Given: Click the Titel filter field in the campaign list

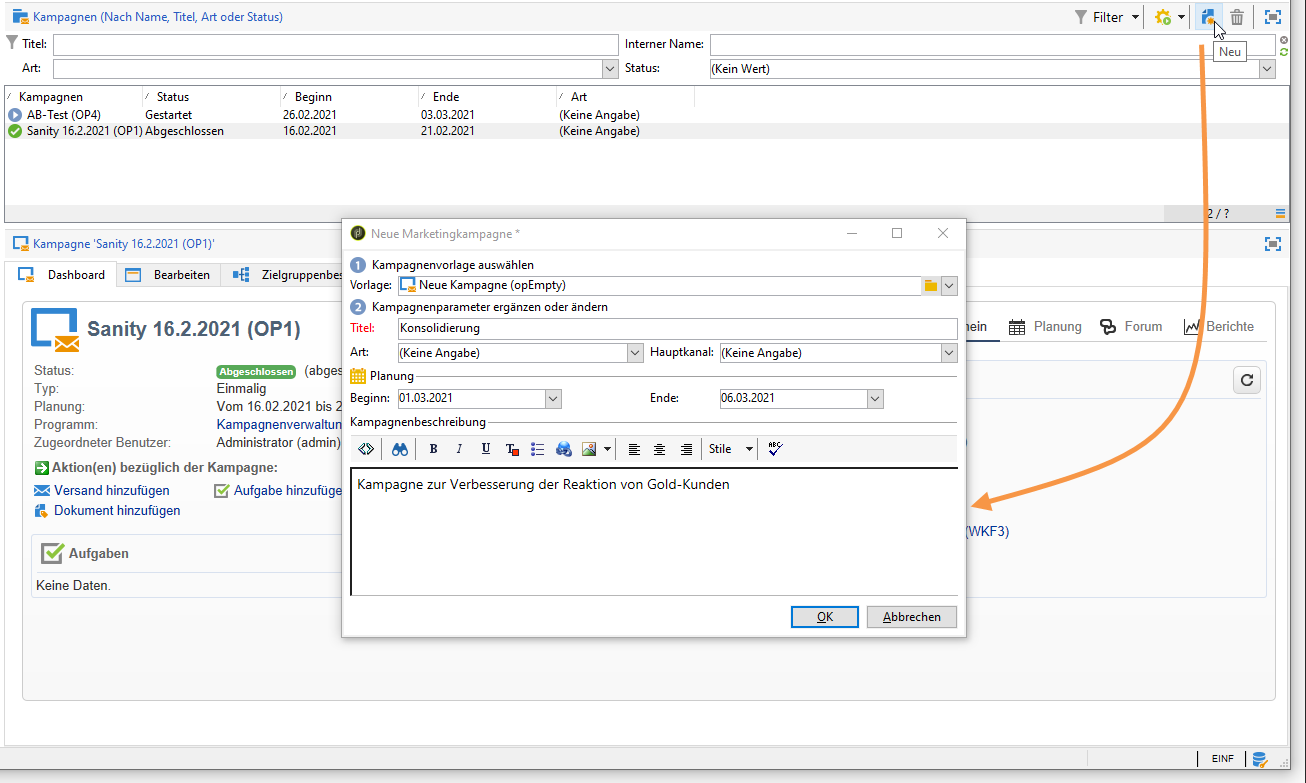Looking at the screenshot, I should 336,44.
